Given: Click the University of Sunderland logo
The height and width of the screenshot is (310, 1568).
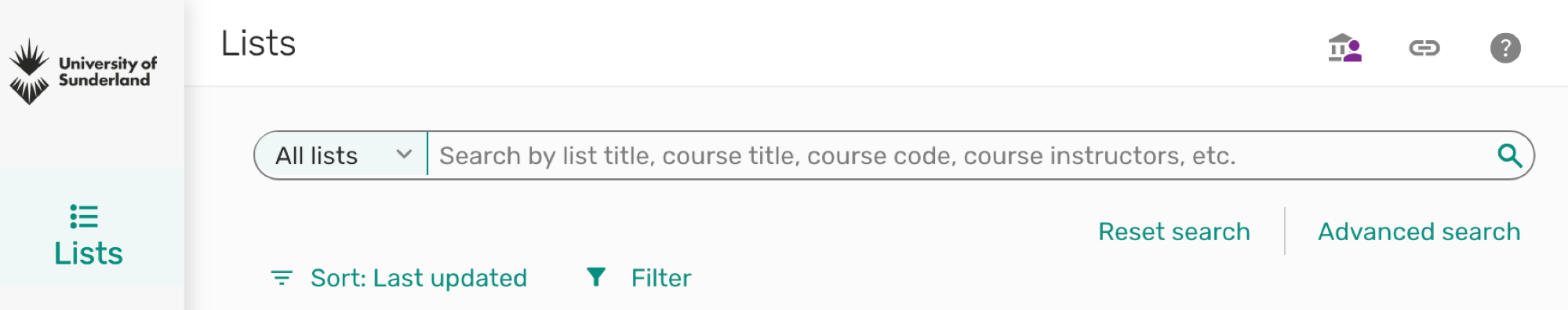Looking at the screenshot, I should (83, 71).
